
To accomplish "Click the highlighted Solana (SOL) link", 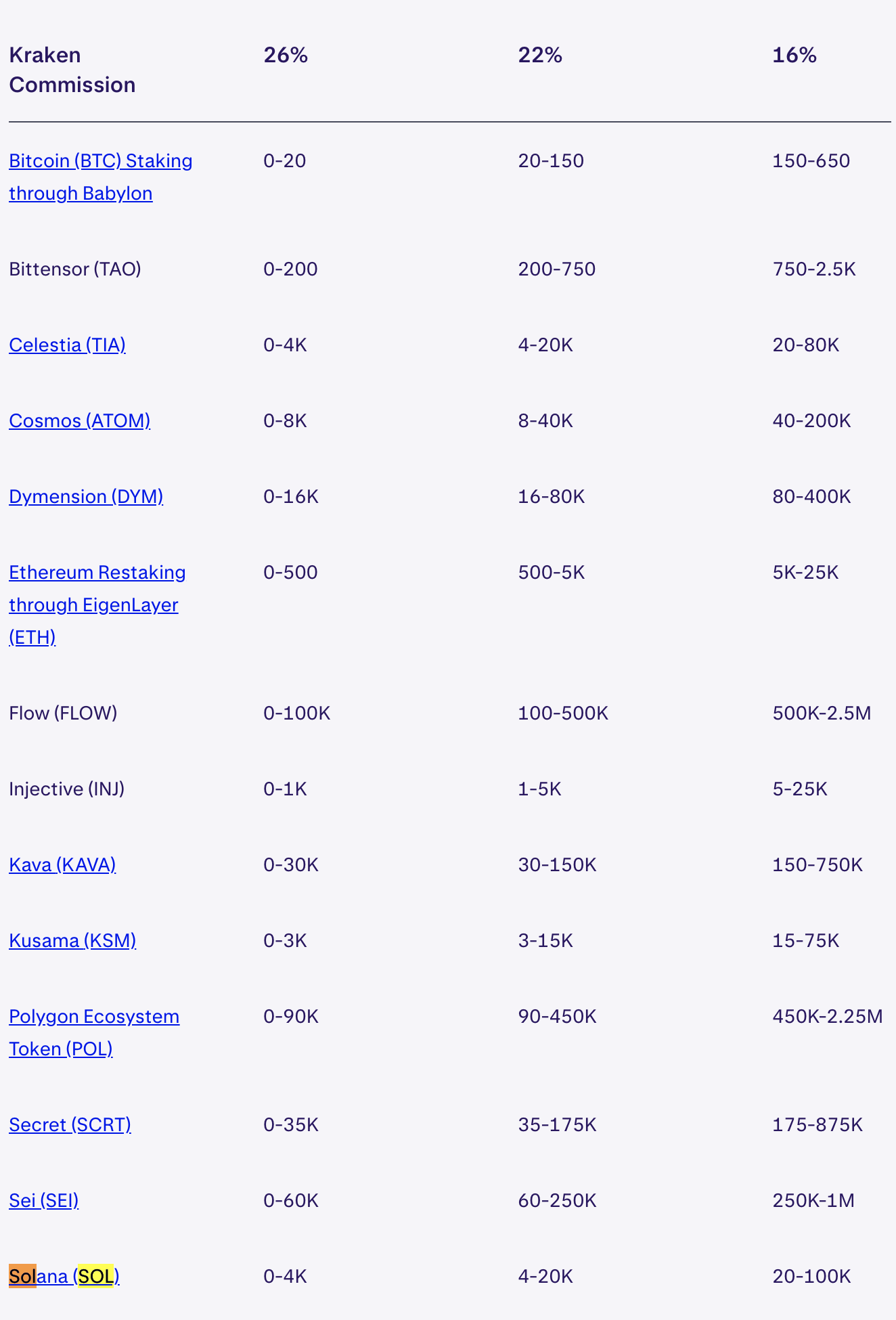I will coord(64,1277).
